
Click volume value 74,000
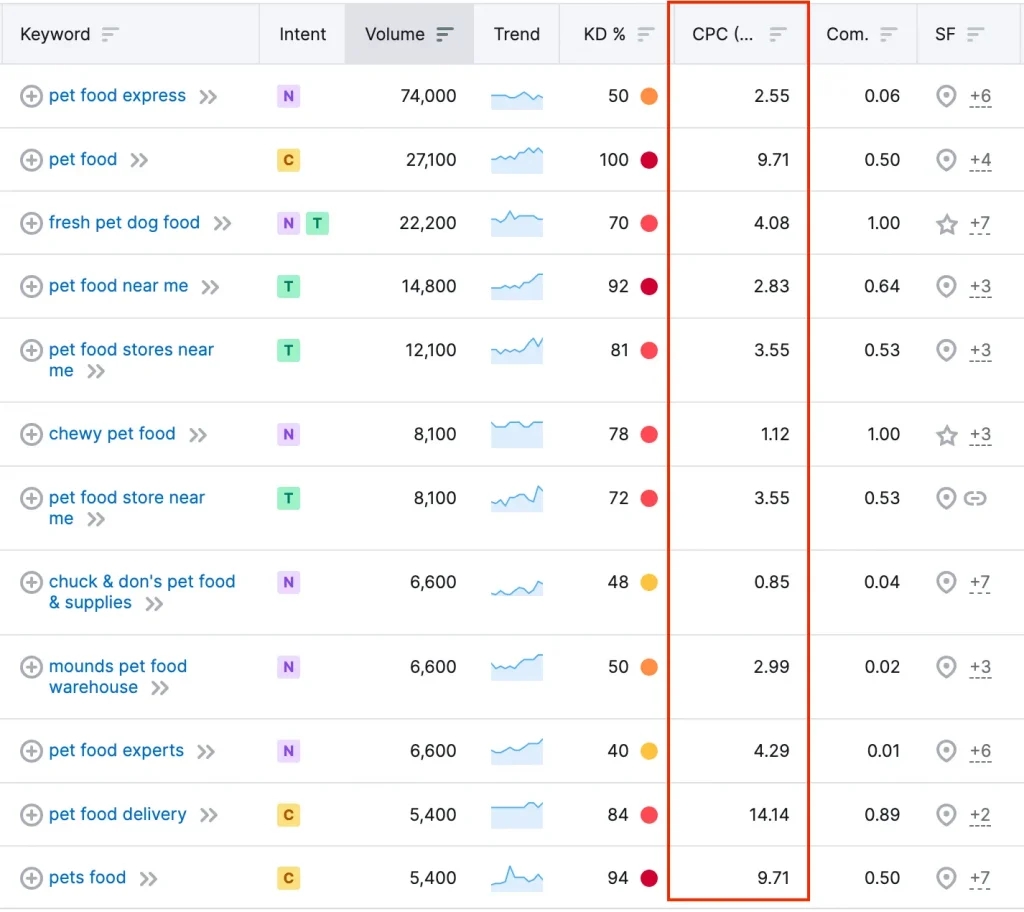[428, 96]
